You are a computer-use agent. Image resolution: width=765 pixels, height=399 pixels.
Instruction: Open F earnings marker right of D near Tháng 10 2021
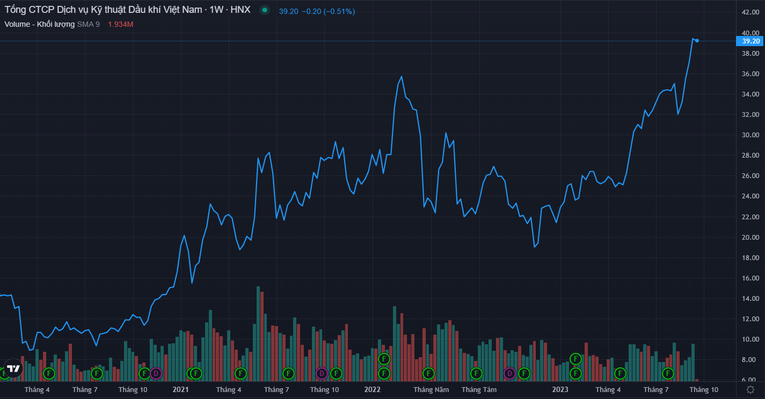336,374
